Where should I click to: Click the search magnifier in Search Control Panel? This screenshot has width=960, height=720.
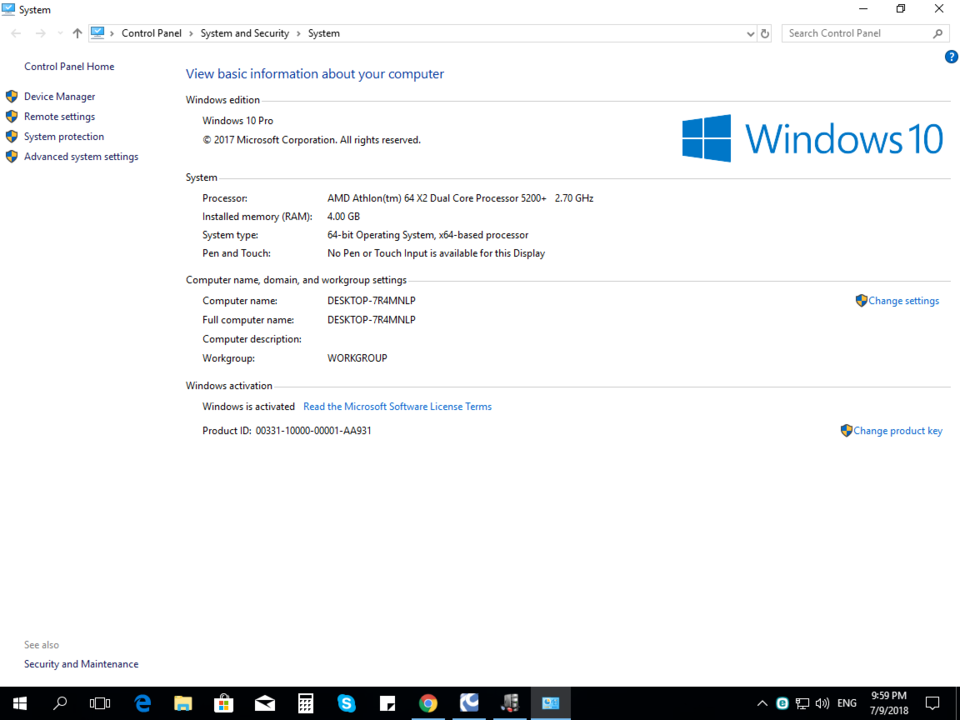(937, 34)
